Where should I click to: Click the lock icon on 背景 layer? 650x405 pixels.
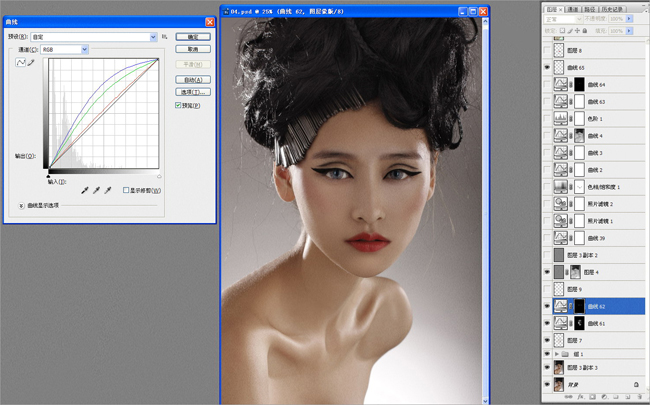click(636, 385)
